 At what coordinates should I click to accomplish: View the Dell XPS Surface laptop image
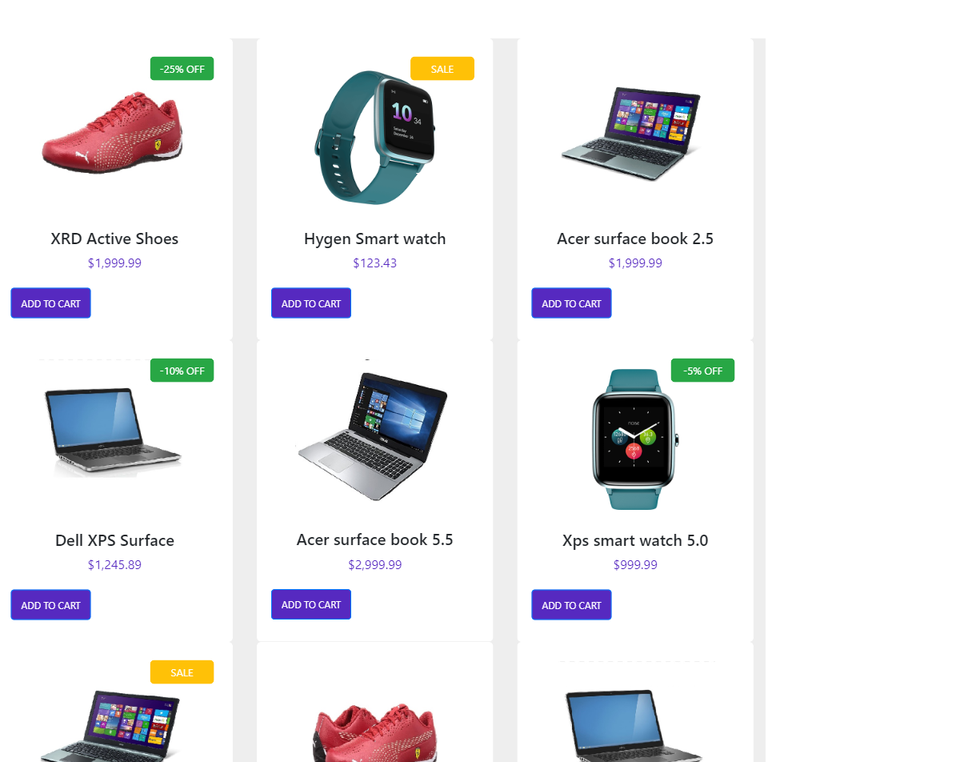coord(113,431)
